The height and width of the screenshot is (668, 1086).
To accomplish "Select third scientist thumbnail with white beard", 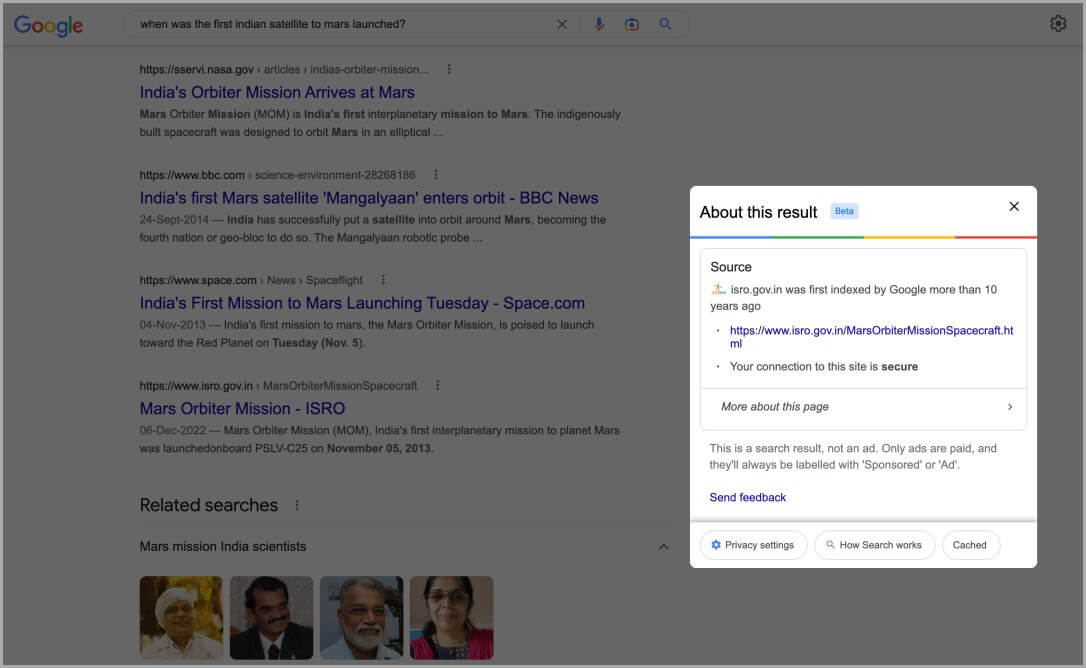I will point(362,617).
